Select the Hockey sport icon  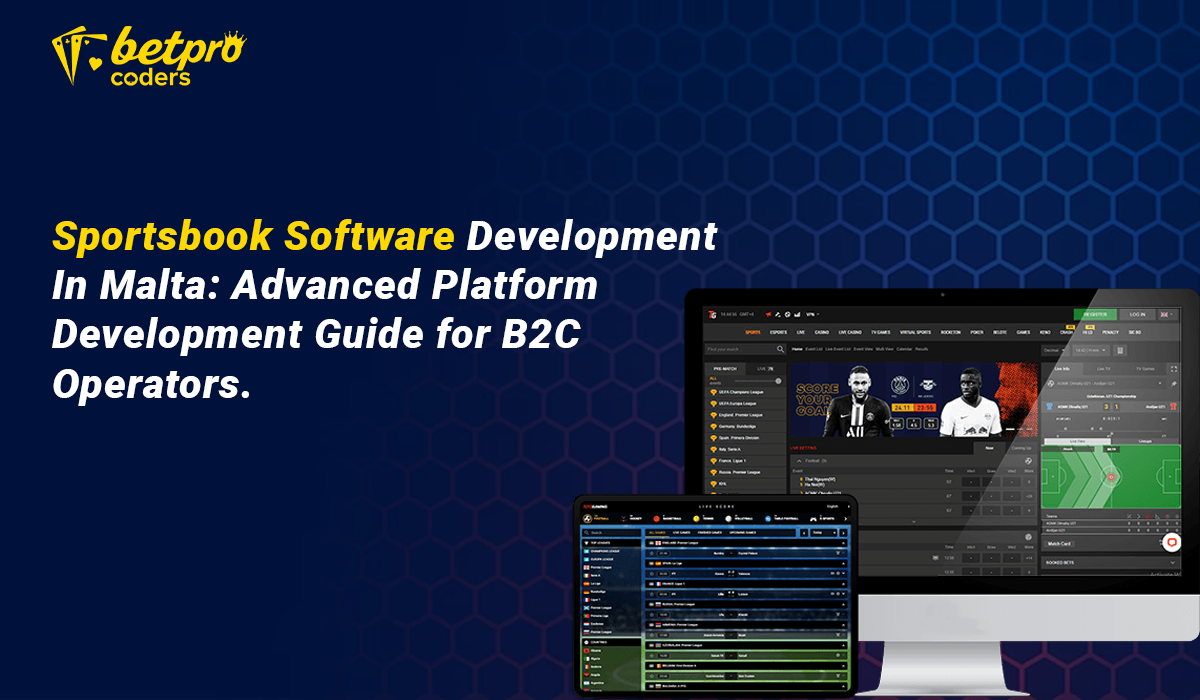point(622,518)
